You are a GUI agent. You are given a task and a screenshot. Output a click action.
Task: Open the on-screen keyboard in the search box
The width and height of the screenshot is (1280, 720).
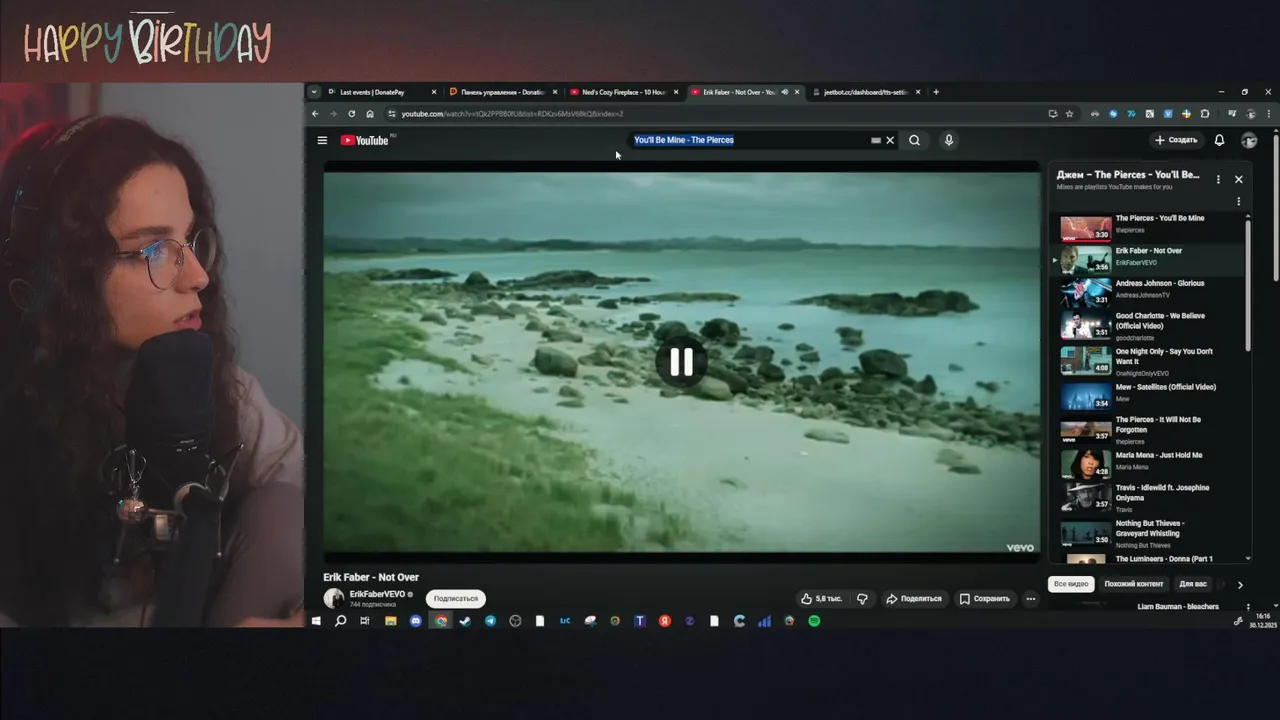[876, 140]
